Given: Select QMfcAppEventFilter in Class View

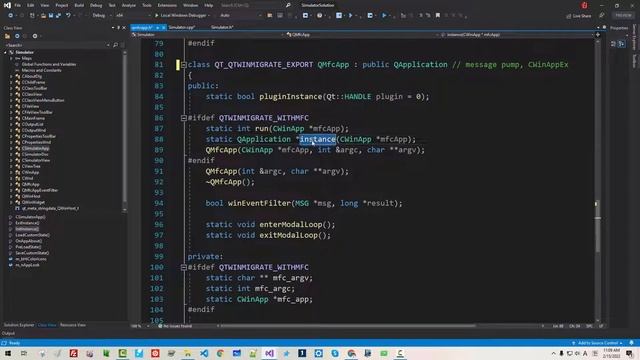Looking at the screenshot, I should [x=40, y=190].
